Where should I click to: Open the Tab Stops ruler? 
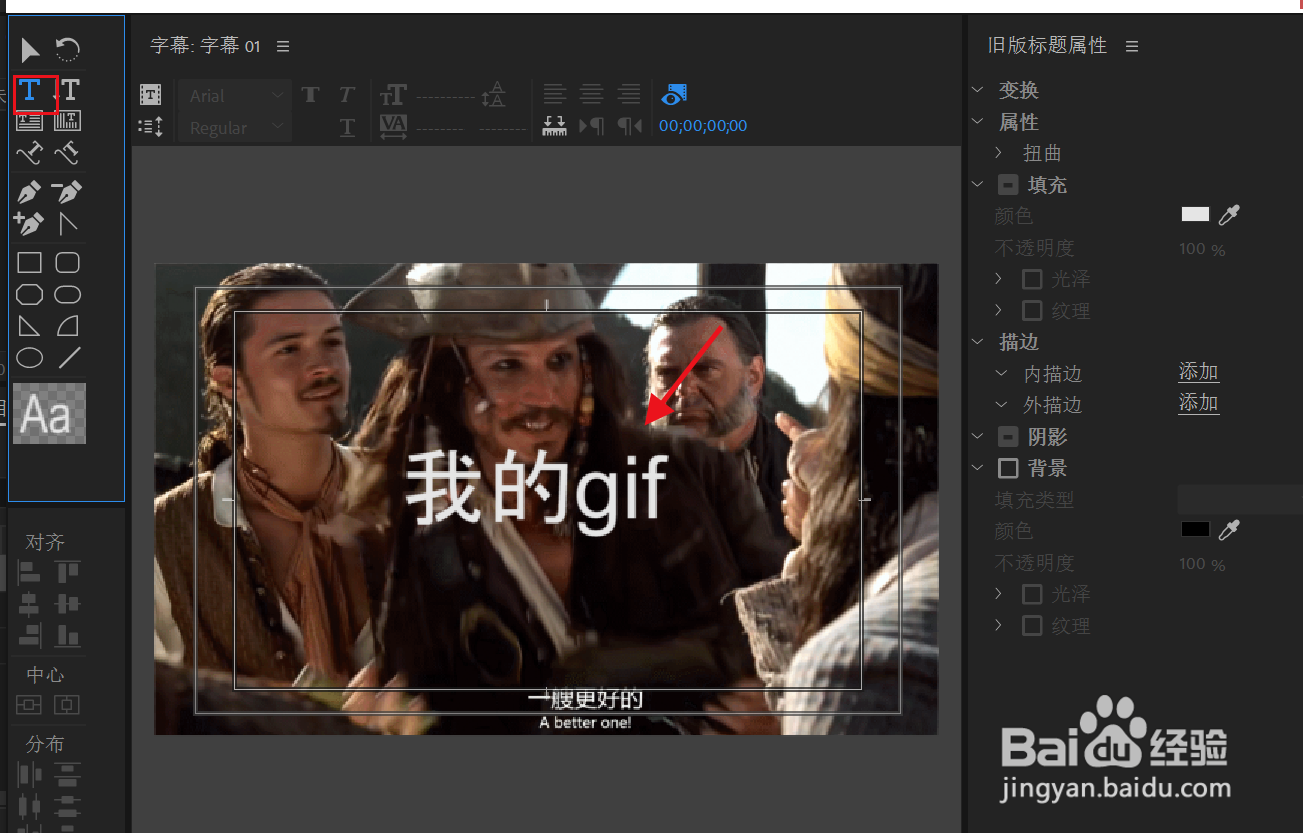(555, 127)
